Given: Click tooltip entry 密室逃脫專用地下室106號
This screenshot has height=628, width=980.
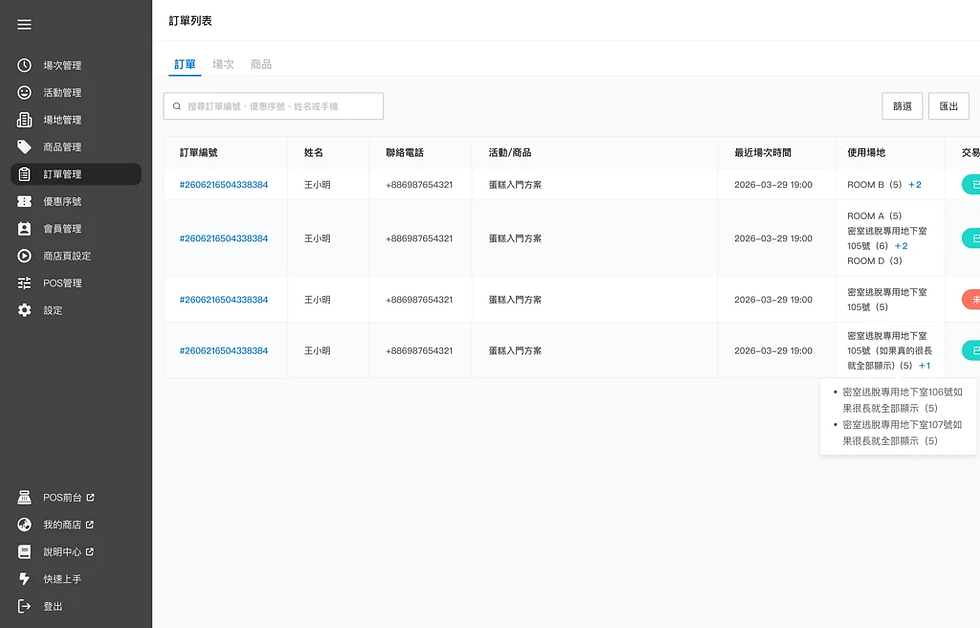Looking at the screenshot, I should (x=902, y=401).
